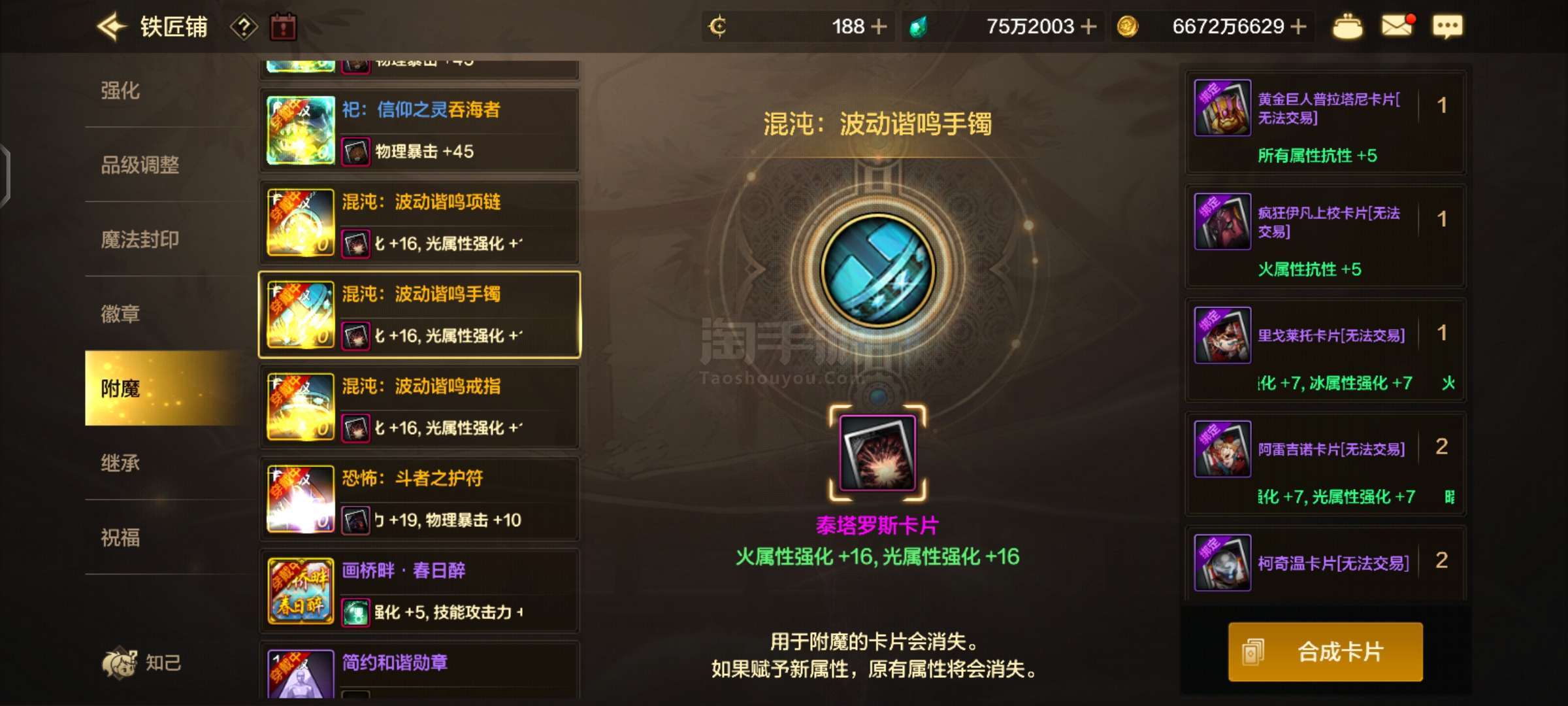Image resolution: width=1568 pixels, height=706 pixels.
Task: Open the 知己 companion icon
Action: [x=142, y=663]
